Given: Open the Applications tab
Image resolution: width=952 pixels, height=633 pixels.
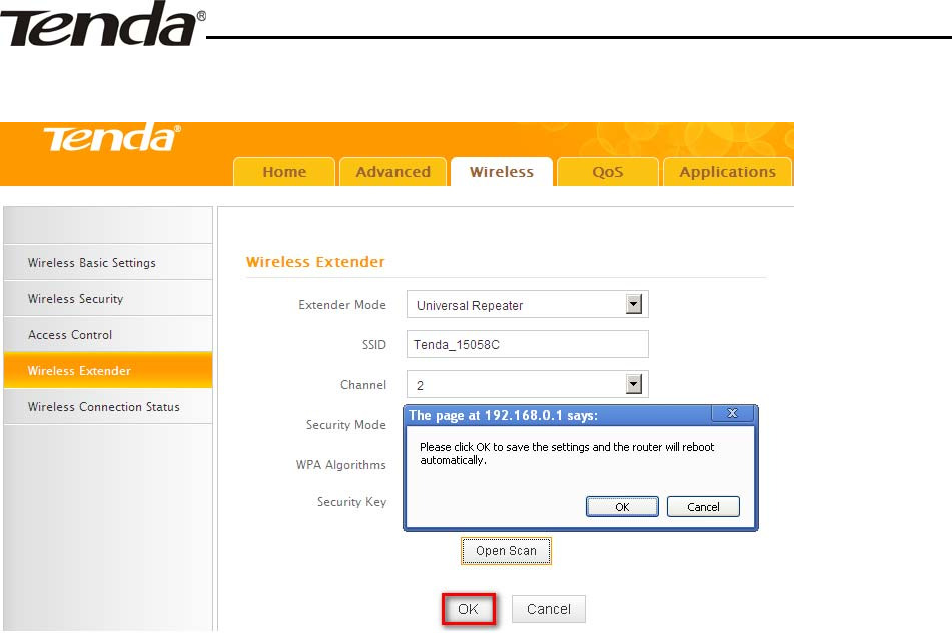Looking at the screenshot, I should click(727, 172).
